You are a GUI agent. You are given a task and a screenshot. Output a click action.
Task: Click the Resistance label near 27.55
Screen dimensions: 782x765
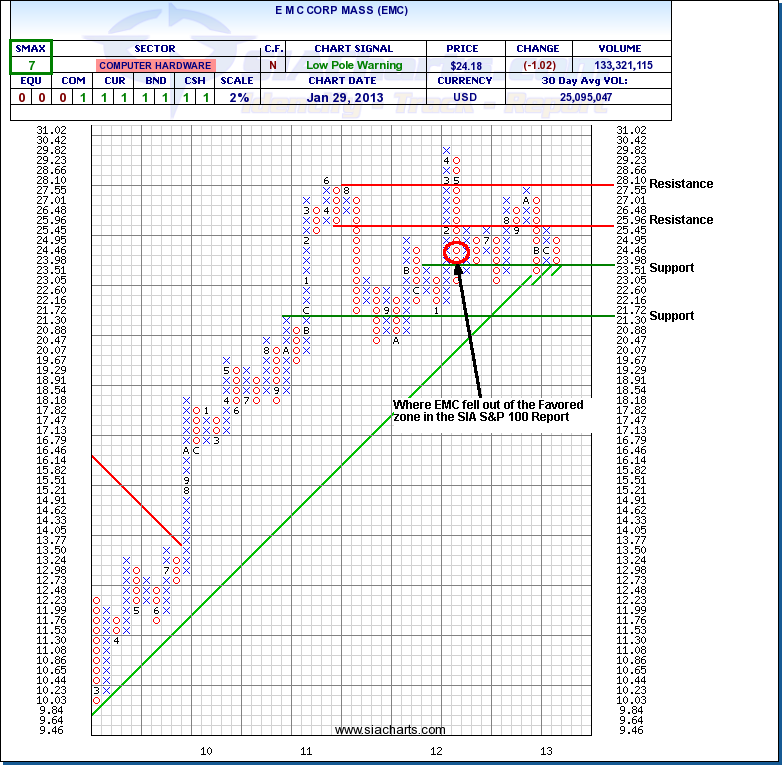click(681, 184)
